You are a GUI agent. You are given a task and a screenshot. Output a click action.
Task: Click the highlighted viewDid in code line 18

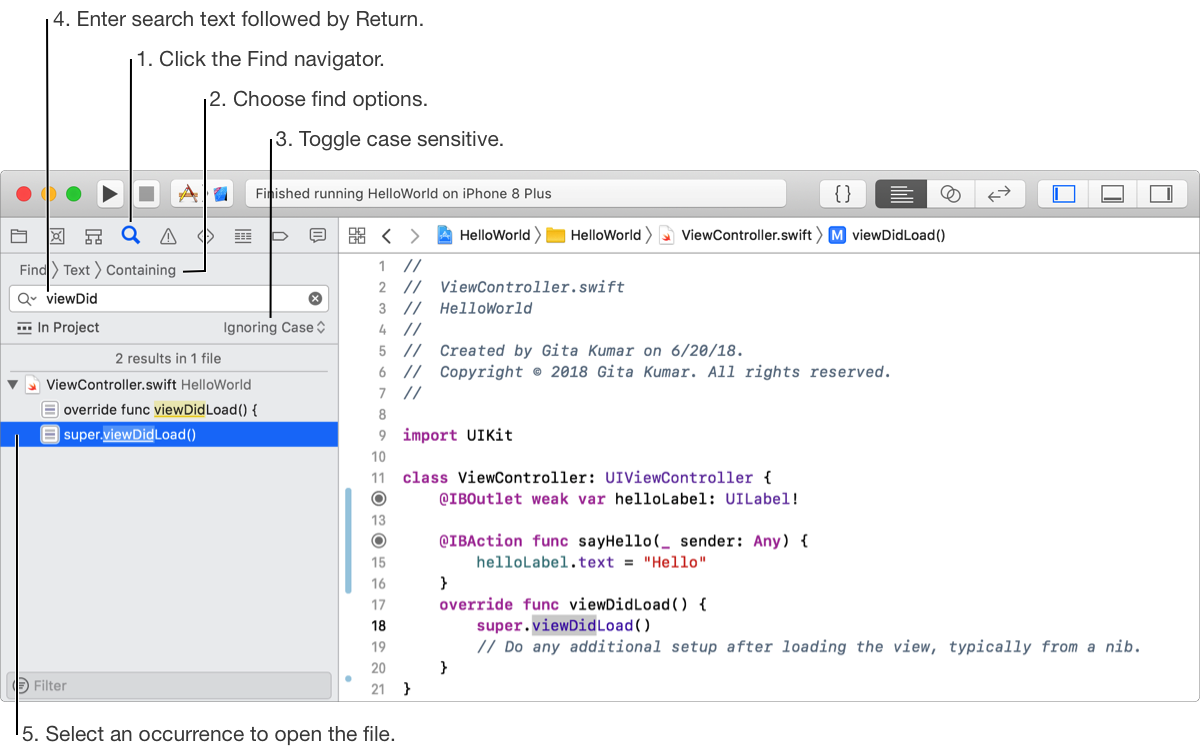pos(564,626)
